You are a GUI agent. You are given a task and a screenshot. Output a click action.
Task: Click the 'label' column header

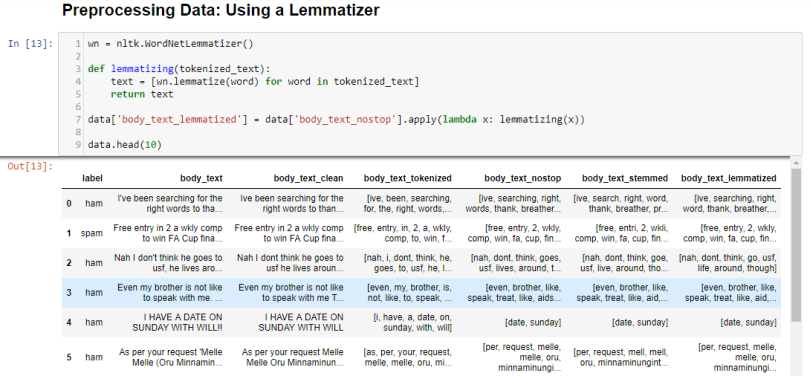coord(92,178)
